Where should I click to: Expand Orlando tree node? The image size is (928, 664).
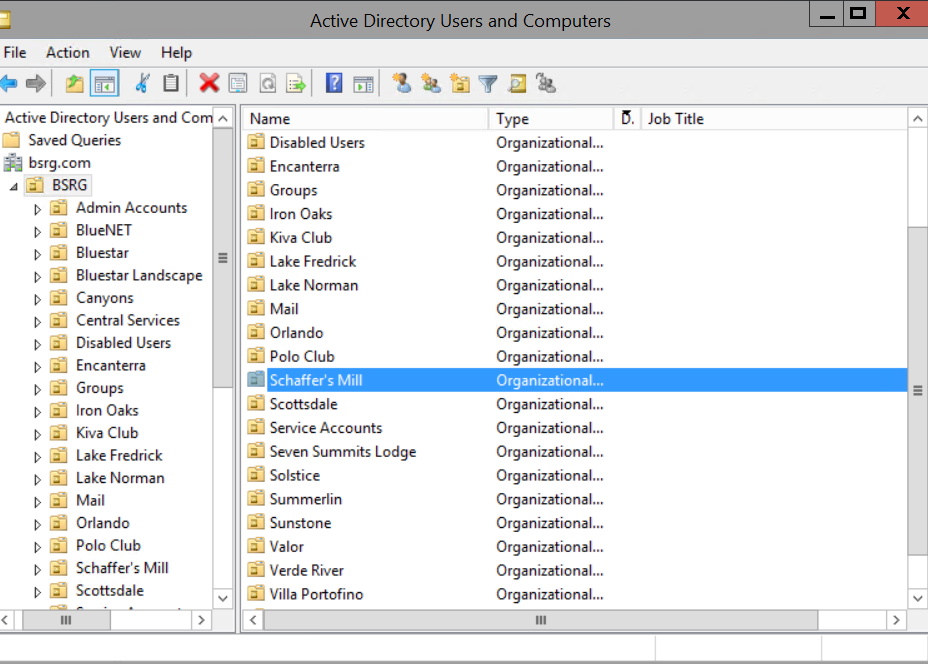coord(37,524)
